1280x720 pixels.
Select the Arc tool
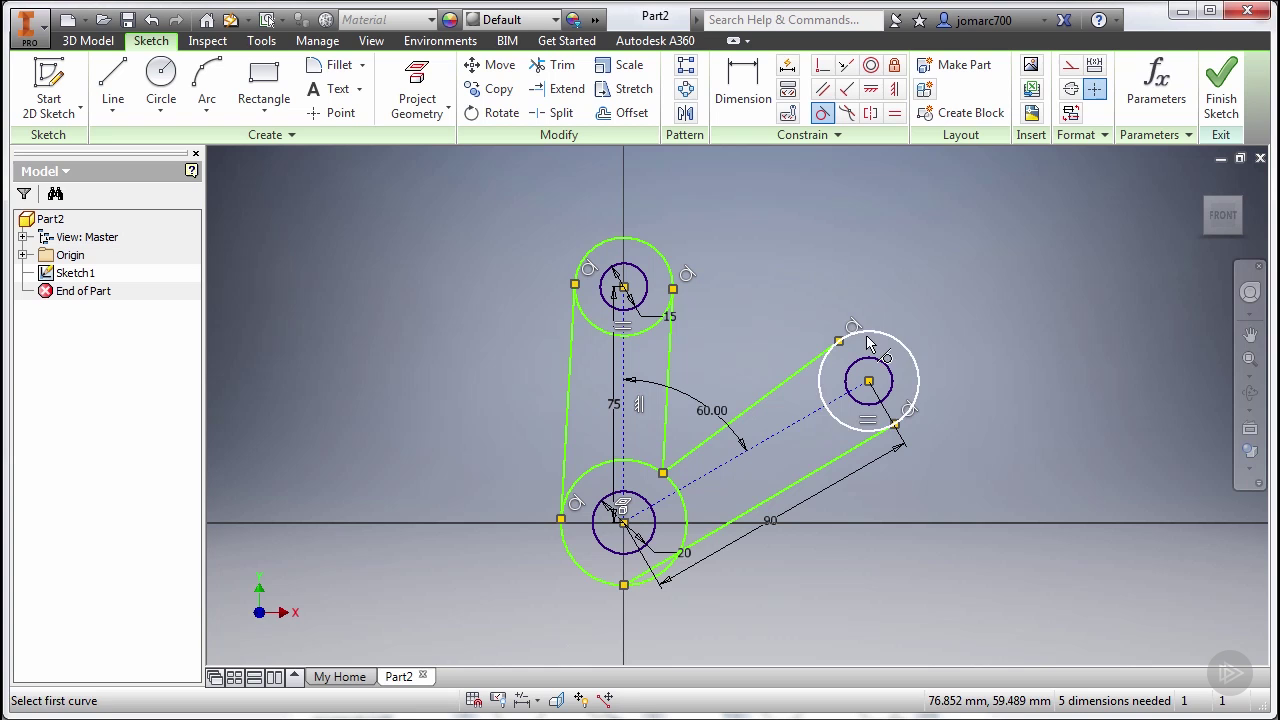click(x=207, y=83)
